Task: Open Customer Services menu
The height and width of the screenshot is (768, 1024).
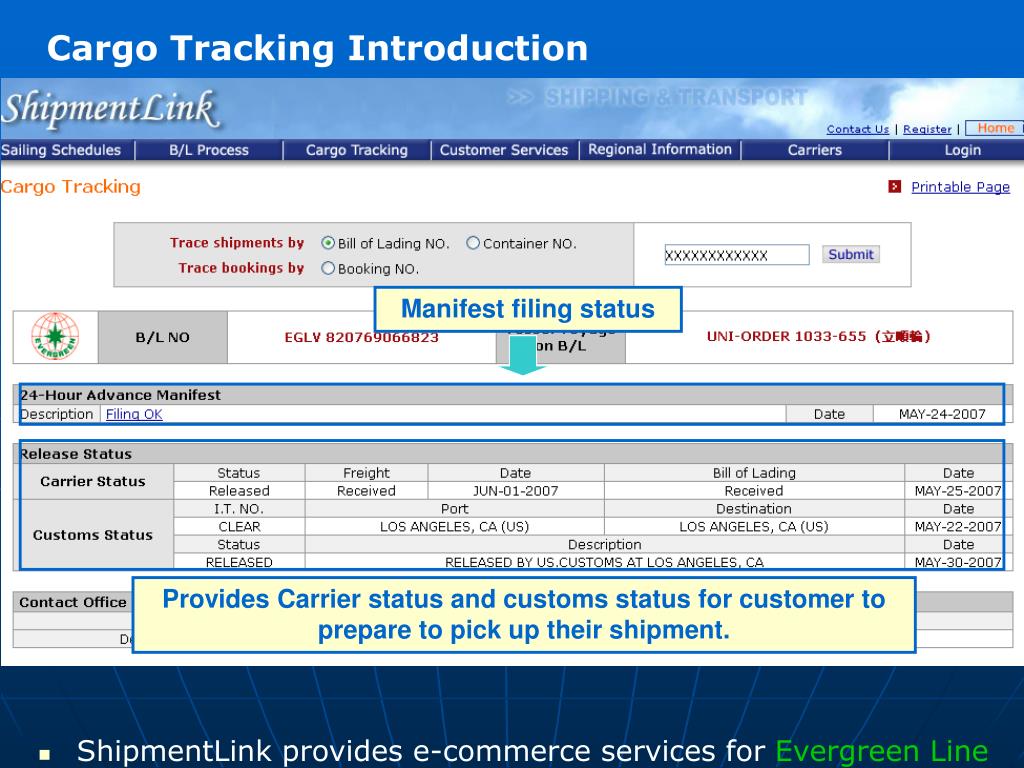Action: pyautogui.click(x=504, y=150)
